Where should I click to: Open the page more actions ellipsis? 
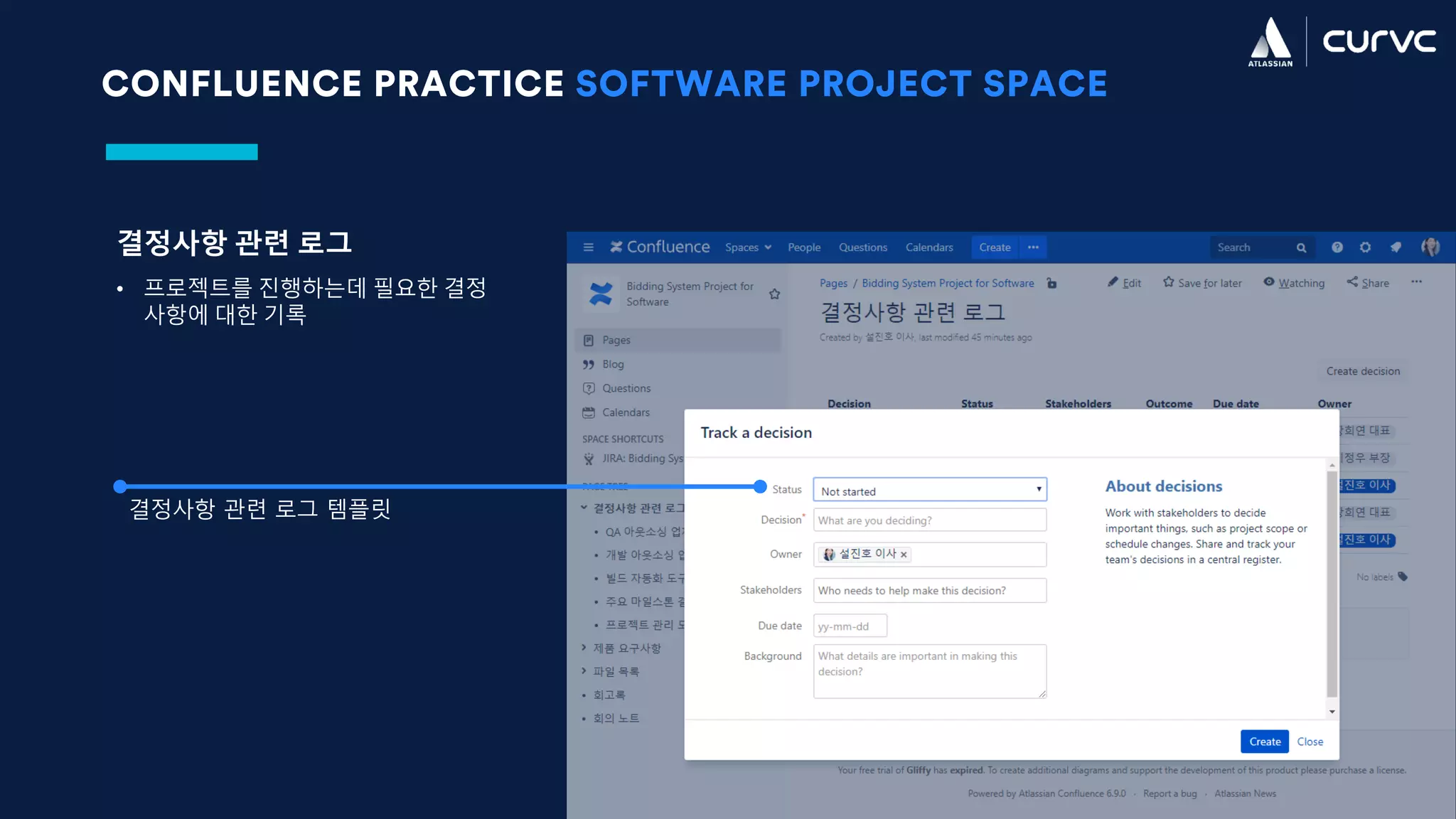(x=1416, y=282)
